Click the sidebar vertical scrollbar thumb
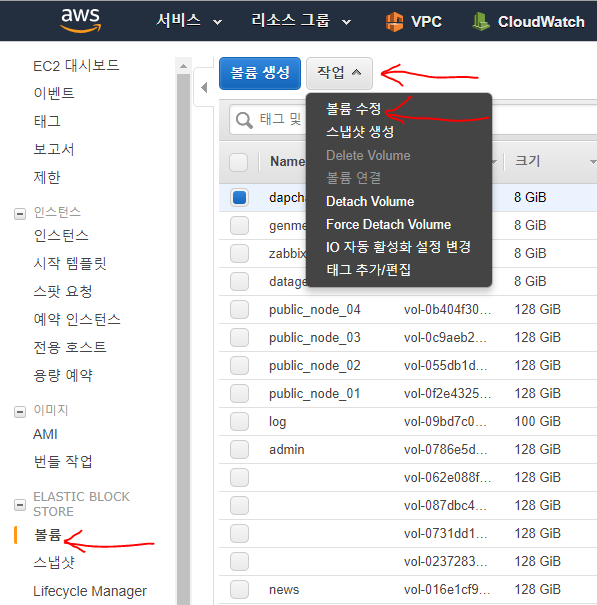Image resolution: width=597 pixels, height=605 pixels. tap(183, 340)
